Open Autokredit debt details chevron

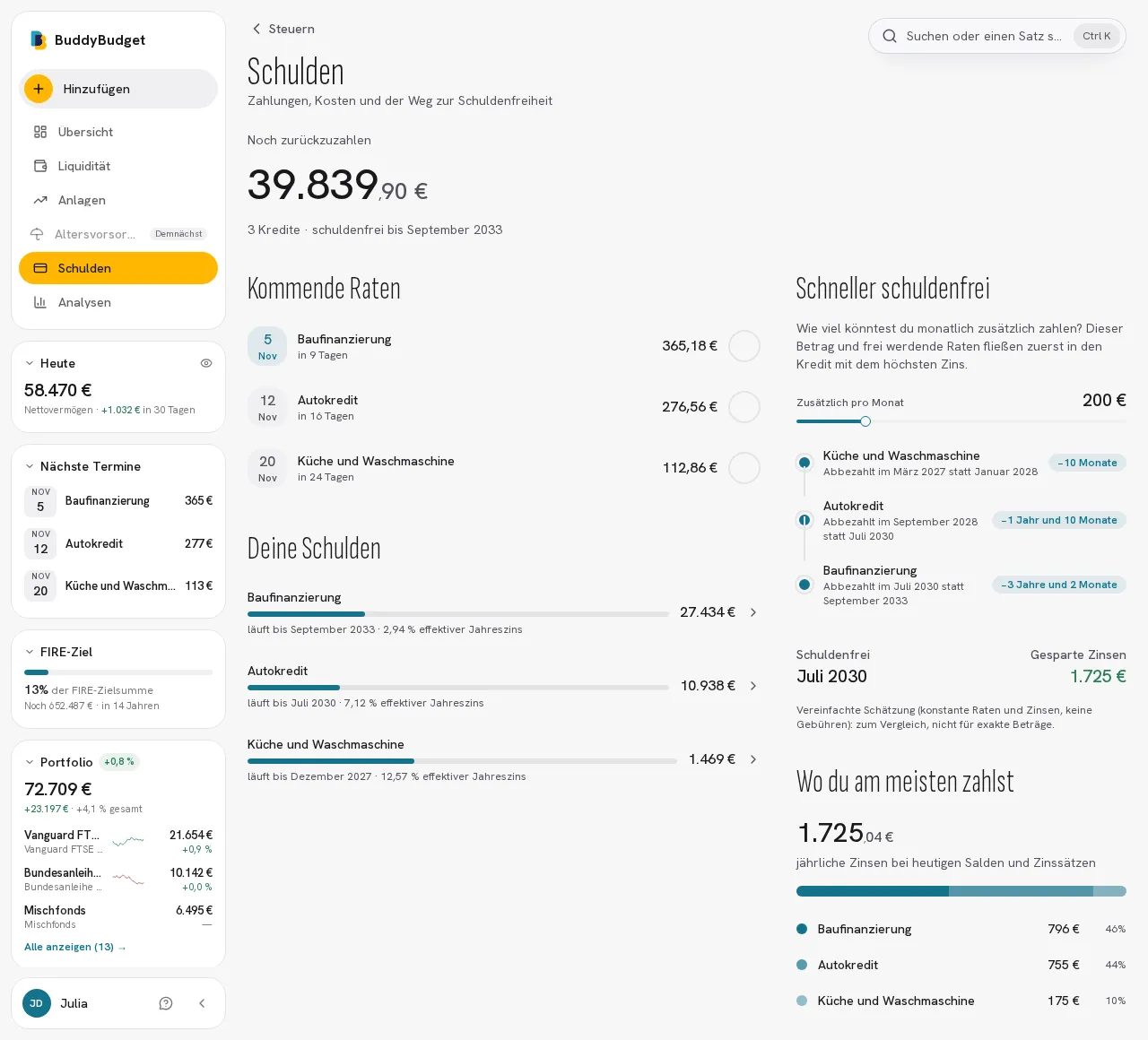753,686
